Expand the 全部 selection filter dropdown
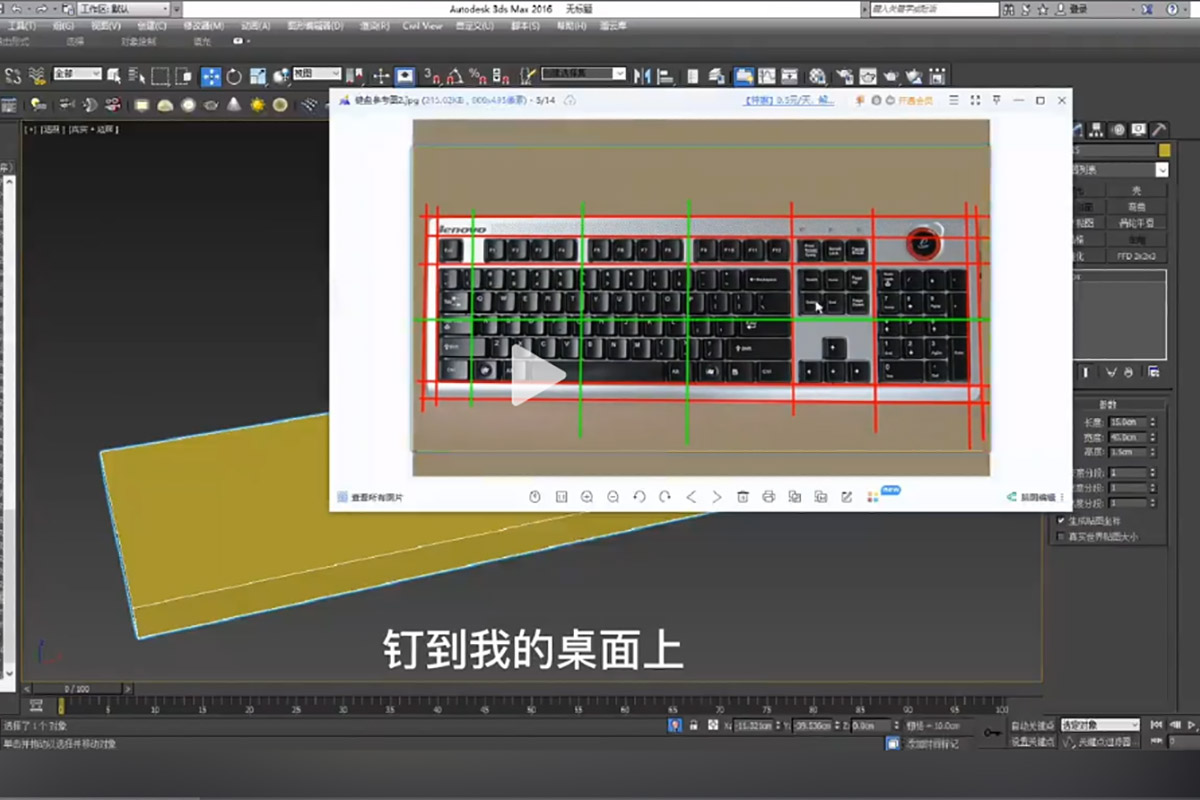1200x800 pixels. (77, 74)
